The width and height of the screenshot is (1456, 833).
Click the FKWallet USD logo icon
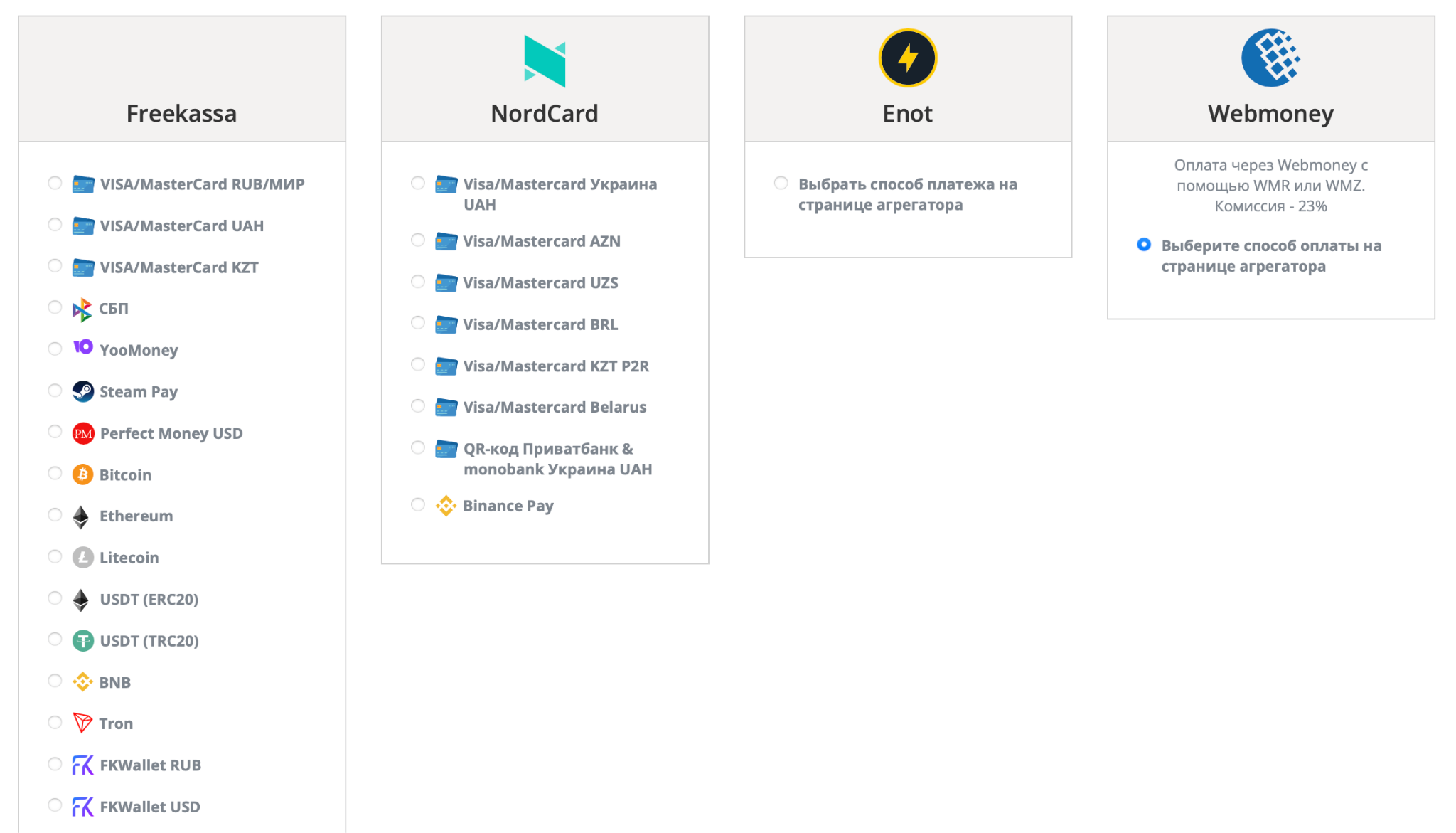click(x=82, y=807)
